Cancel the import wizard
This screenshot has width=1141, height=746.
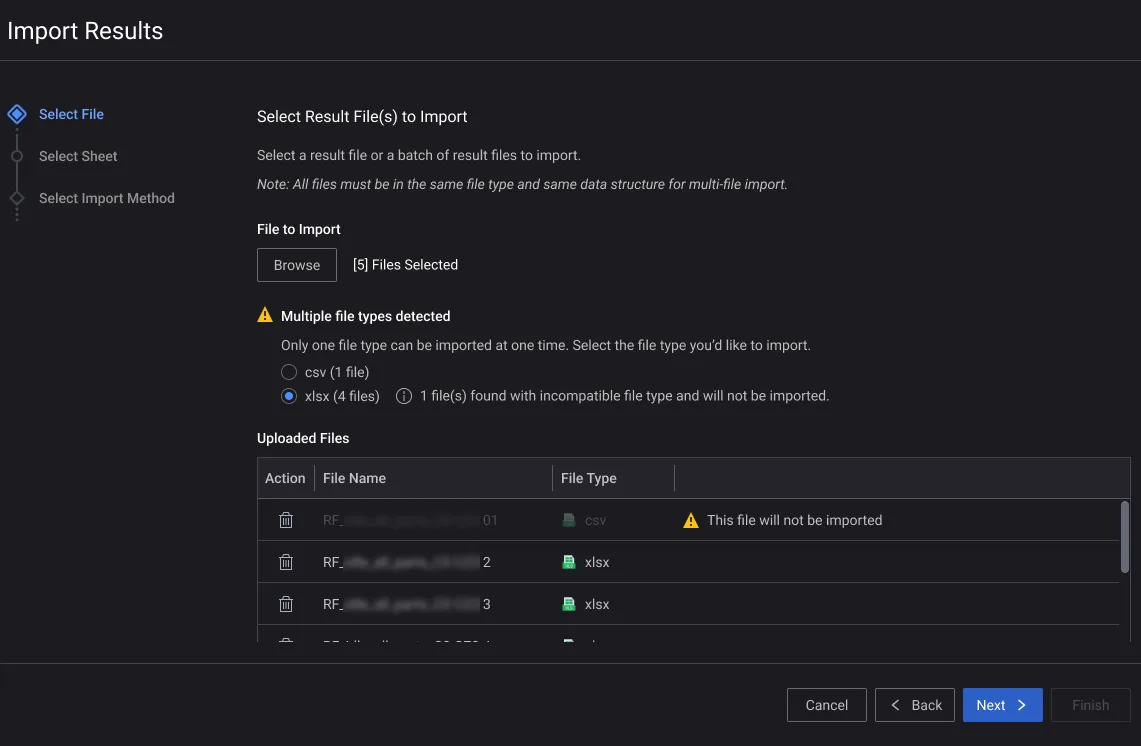(x=827, y=705)
